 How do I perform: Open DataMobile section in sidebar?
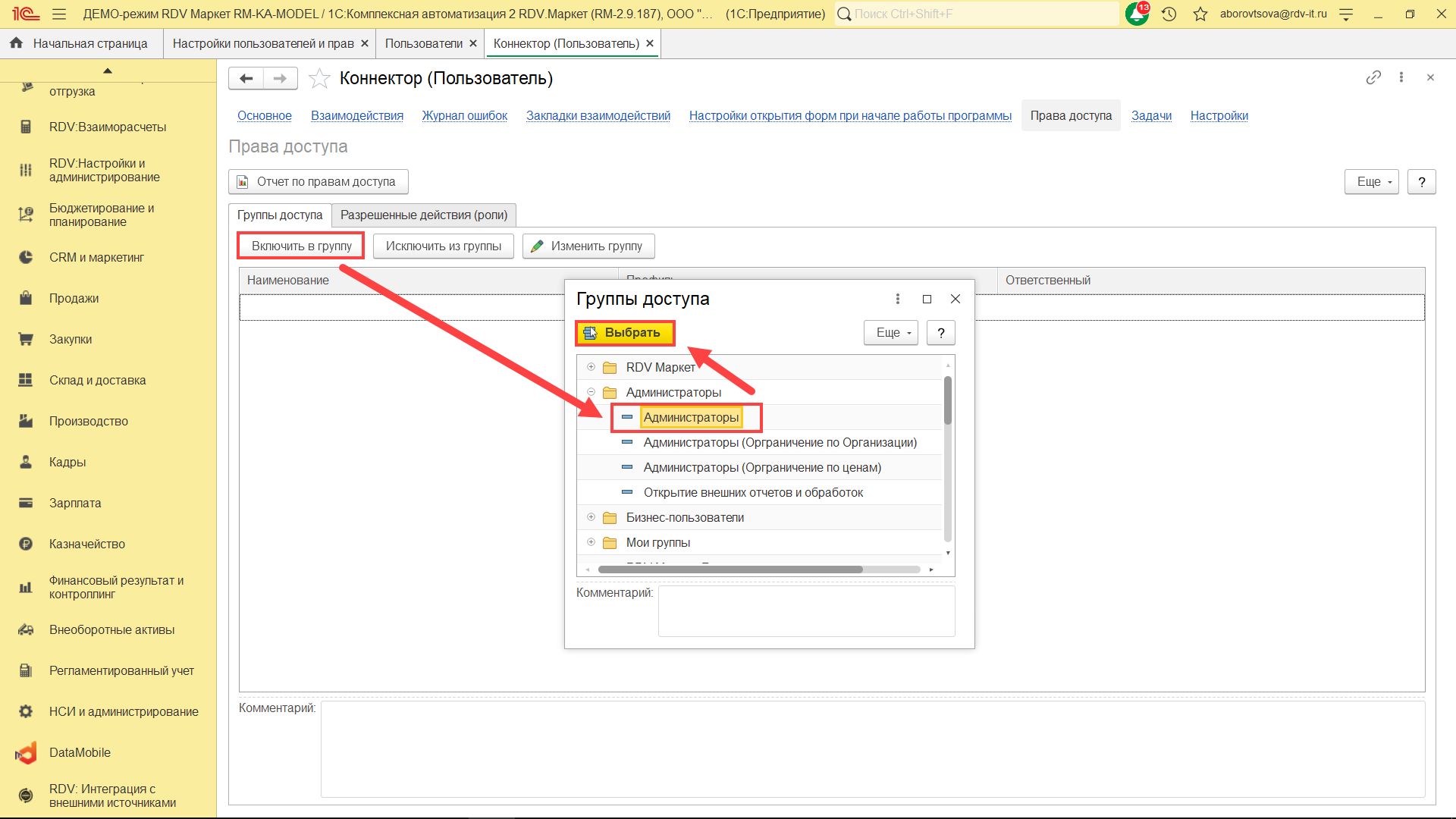(80, 752)
